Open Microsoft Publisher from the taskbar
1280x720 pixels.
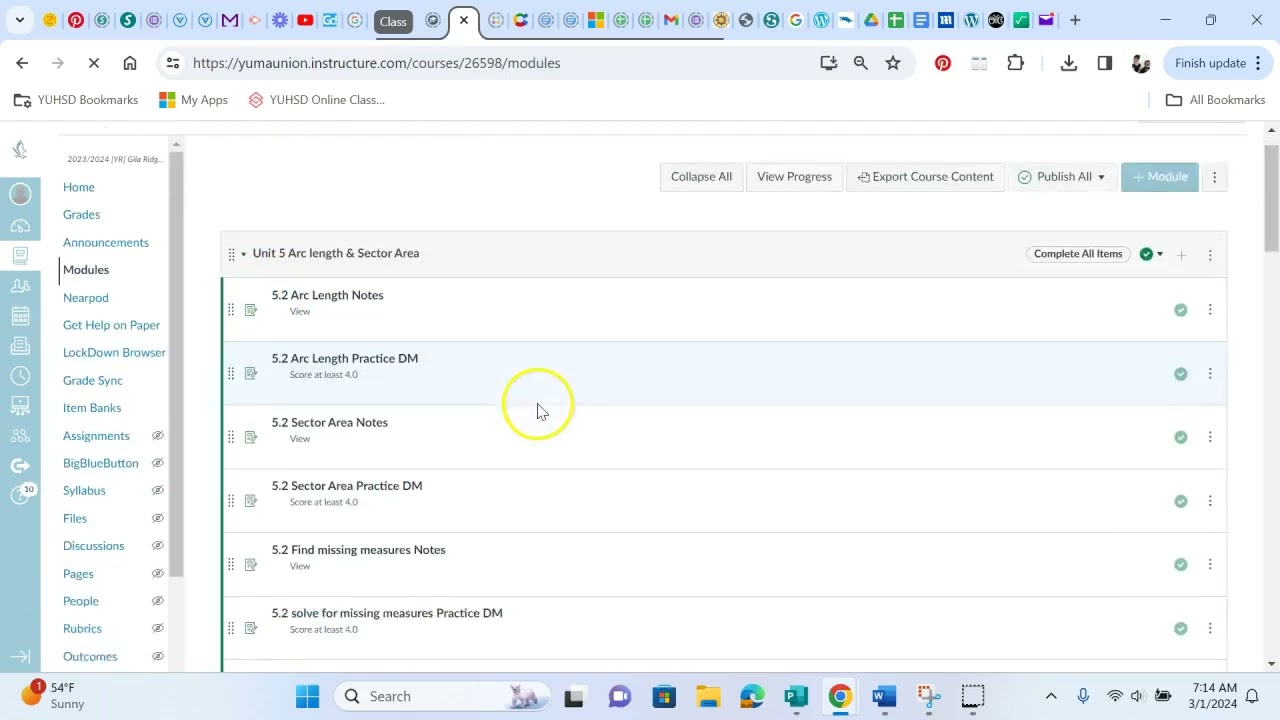tap(796, 696)
